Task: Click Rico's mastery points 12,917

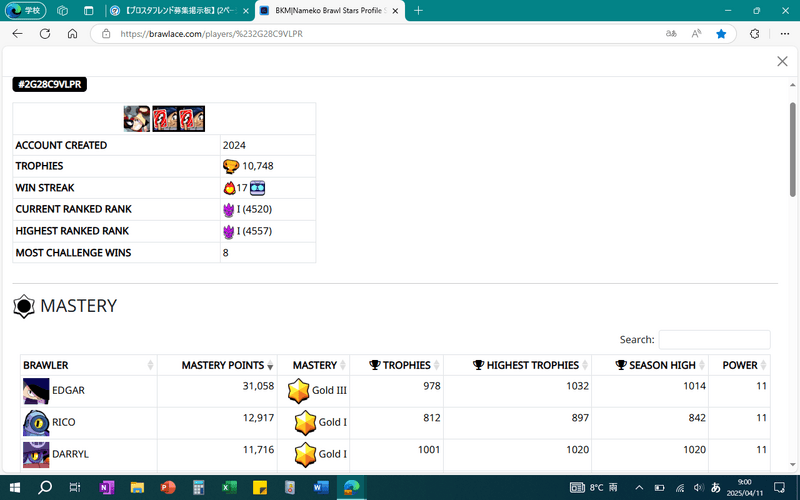Action: point(258,418)
